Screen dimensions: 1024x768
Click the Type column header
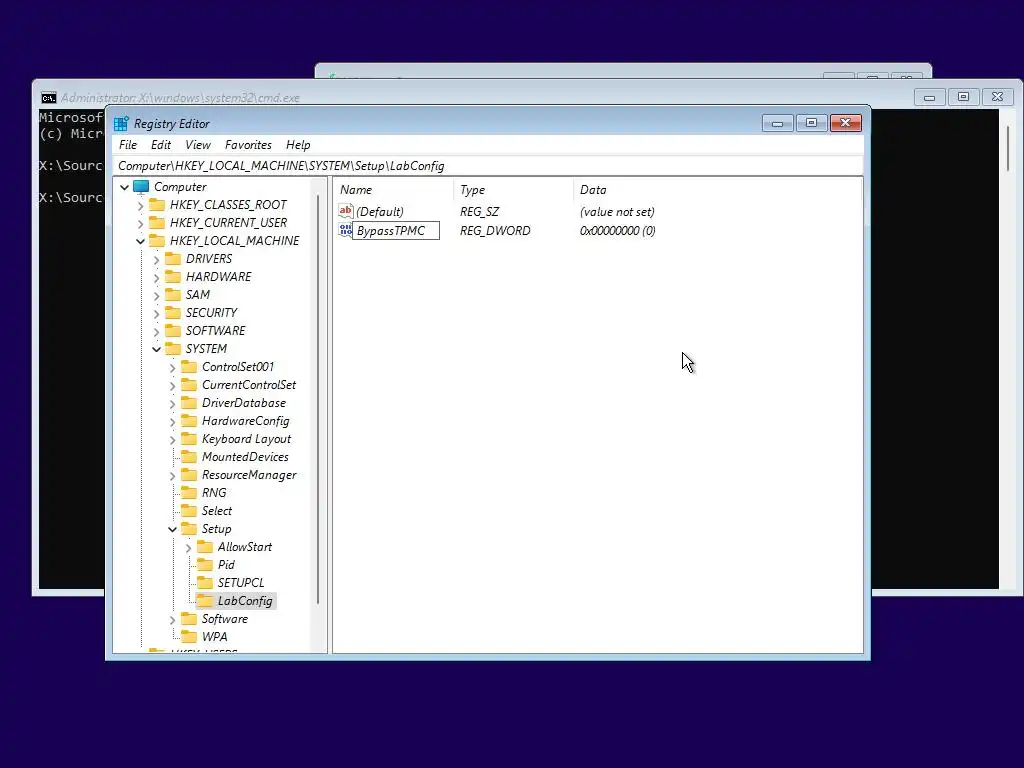tap(513, 190)
